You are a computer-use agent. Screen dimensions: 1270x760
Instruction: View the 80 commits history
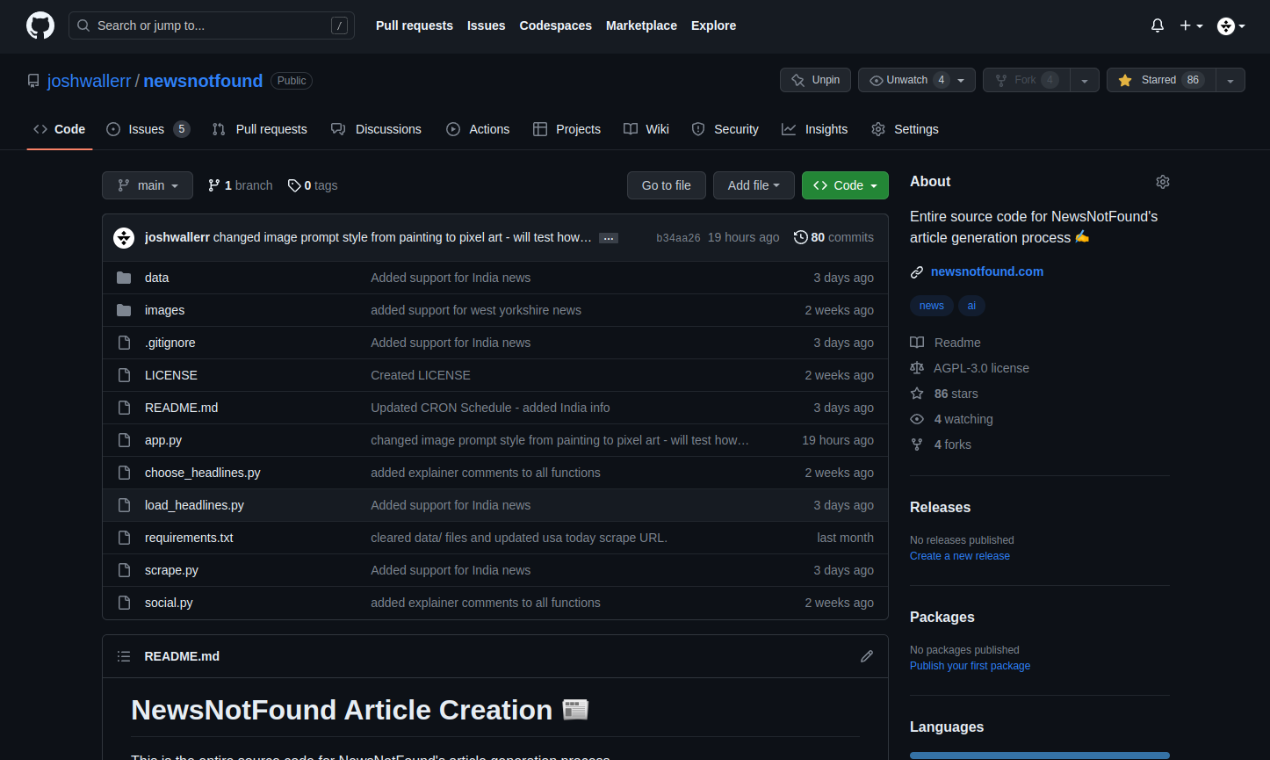pos(834,237)
